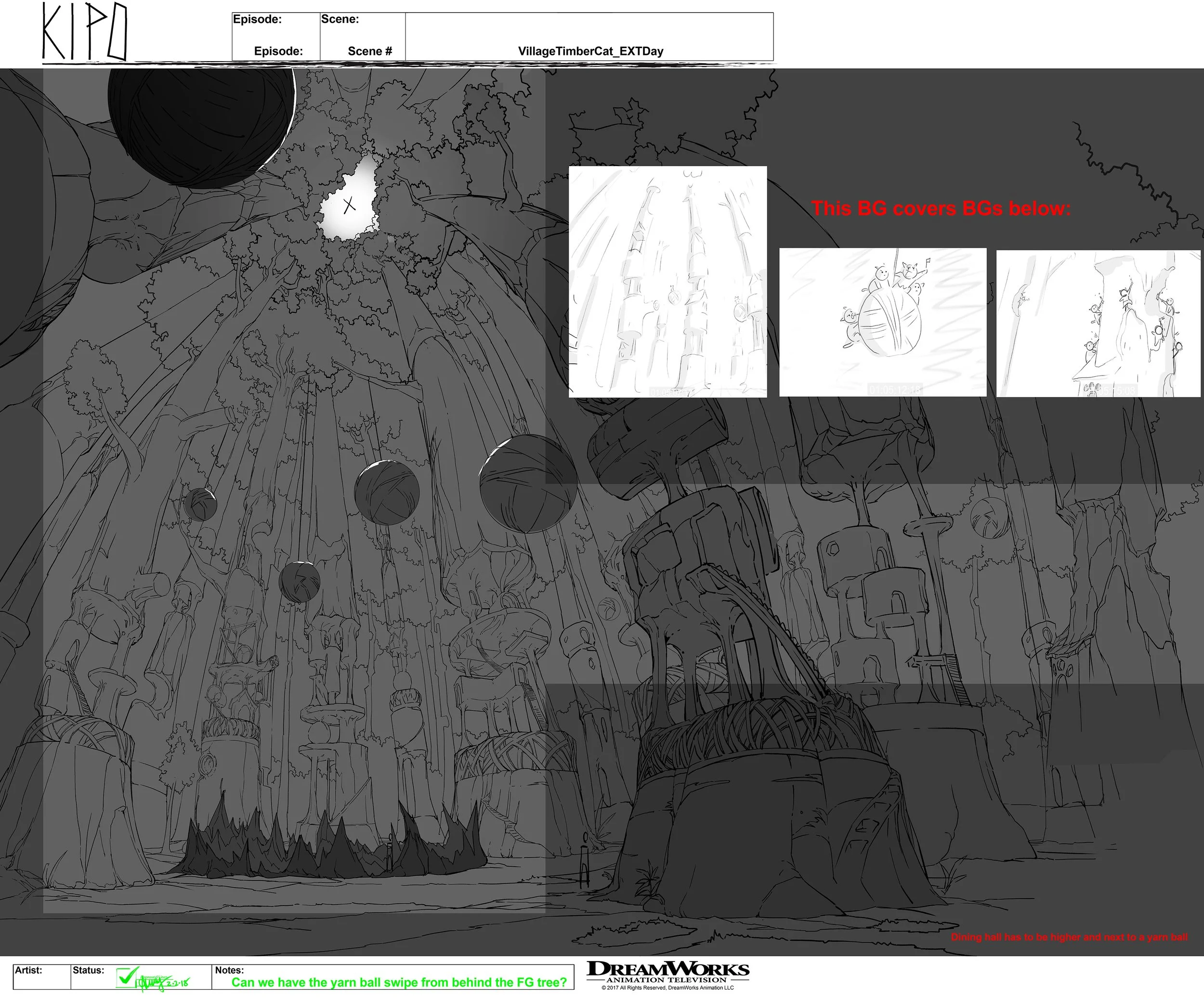The width and height of the screenshot is (1204, 999).
Task: Open the storyboard thumbnail of cats on yarn ball
Action: [x=883, y=322]
